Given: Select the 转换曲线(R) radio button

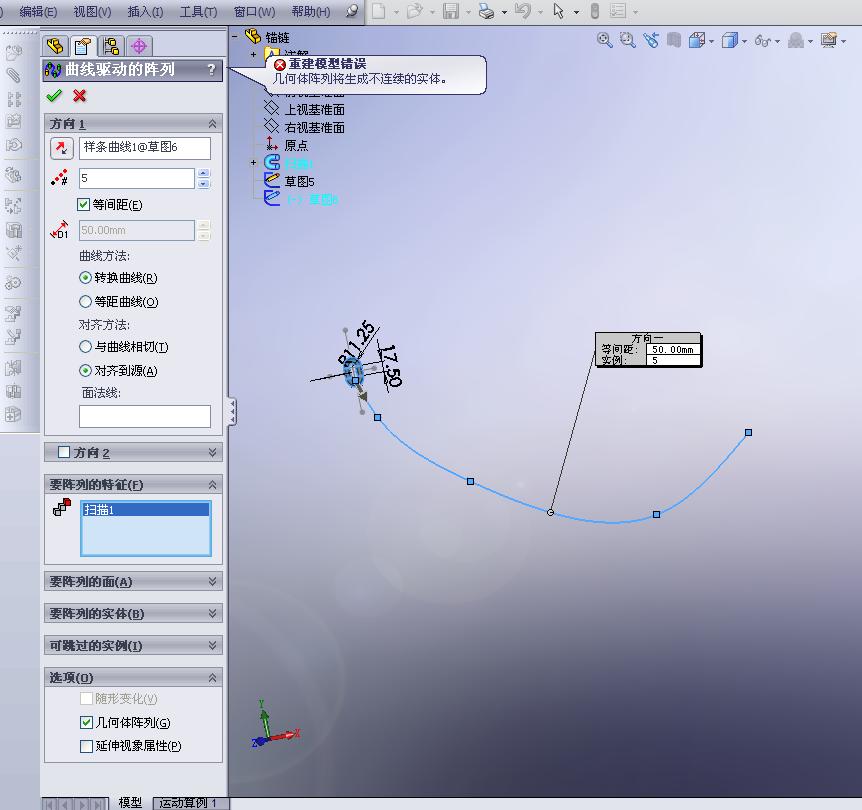Looking at the screenshot, I should pos(85,278).
